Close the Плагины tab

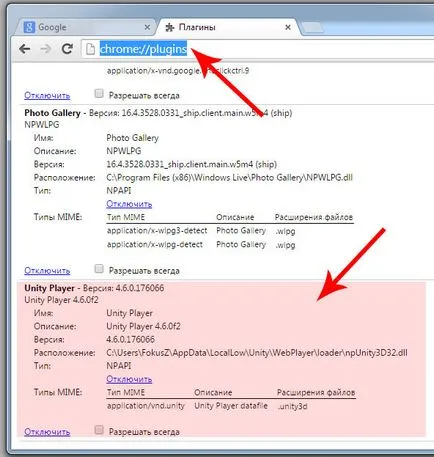[288, 27]
